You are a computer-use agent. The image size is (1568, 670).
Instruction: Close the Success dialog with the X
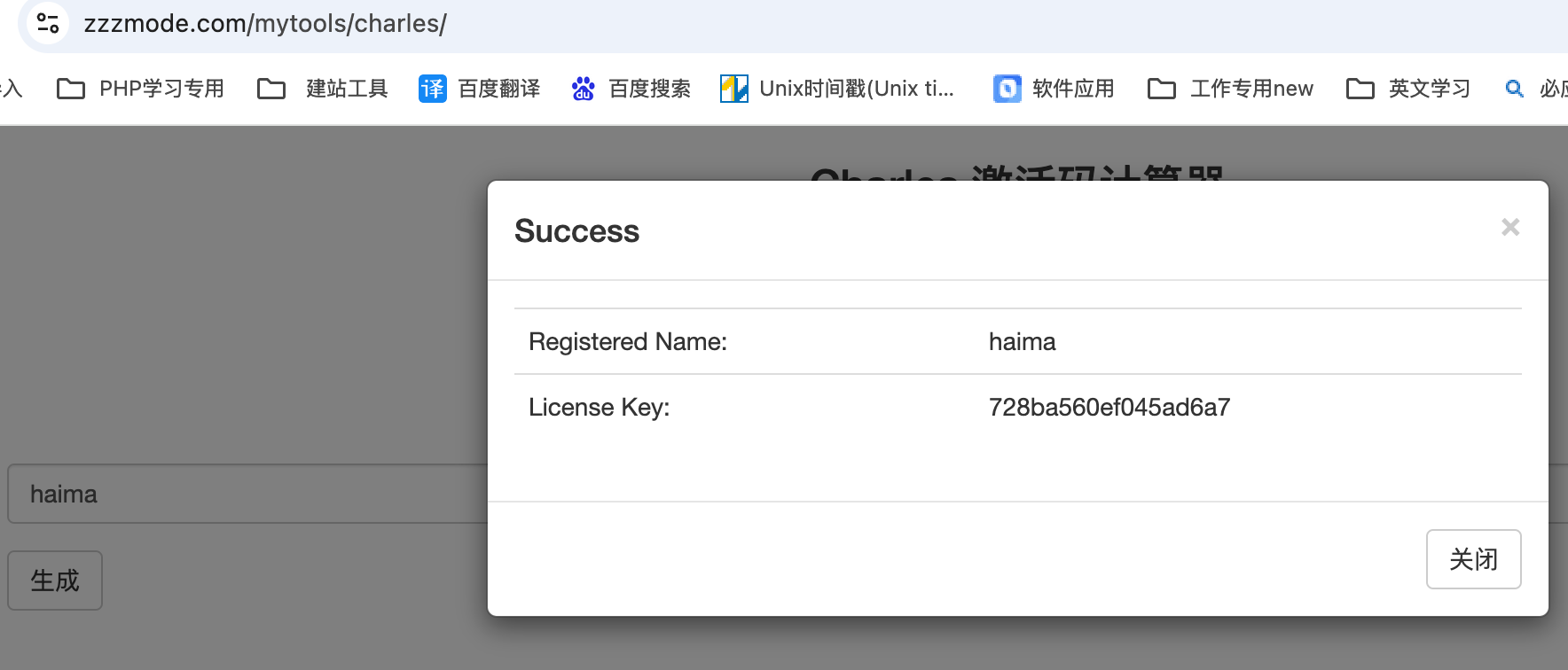[1510, 228]
